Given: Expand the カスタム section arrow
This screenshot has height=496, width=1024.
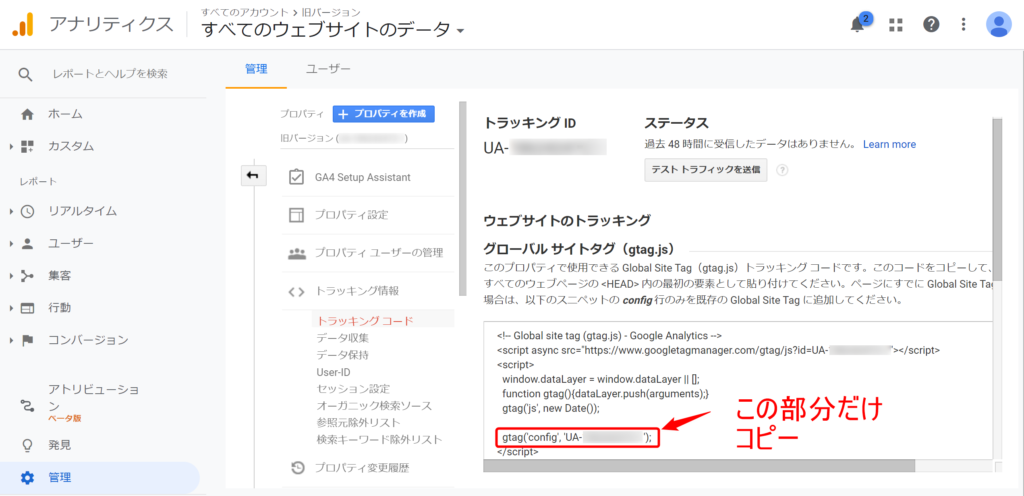Looking at the screenshot, I should click(x=12, y=147).
